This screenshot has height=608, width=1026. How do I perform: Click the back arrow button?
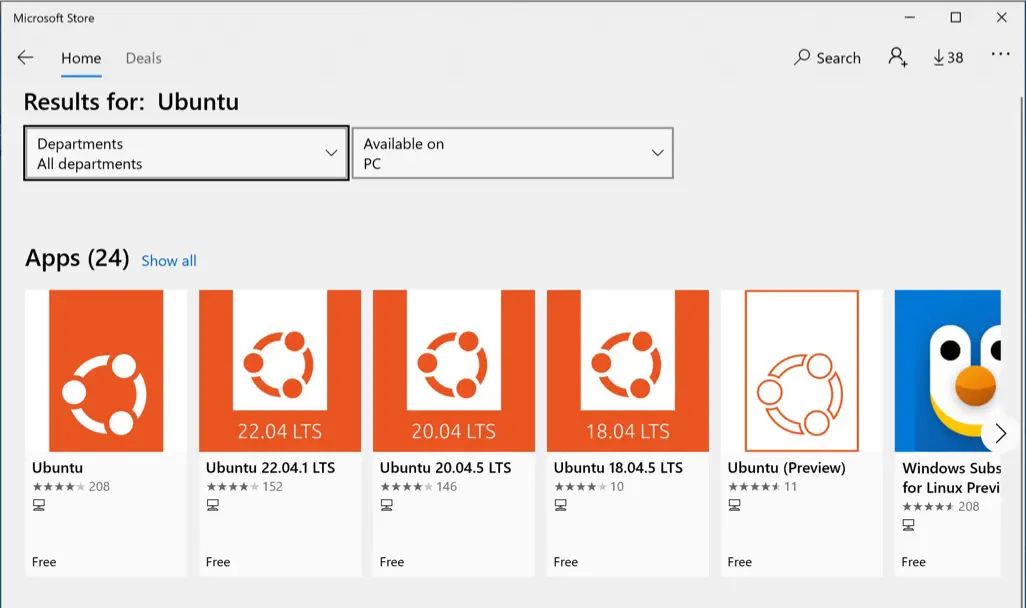click(x=25, y=58)
